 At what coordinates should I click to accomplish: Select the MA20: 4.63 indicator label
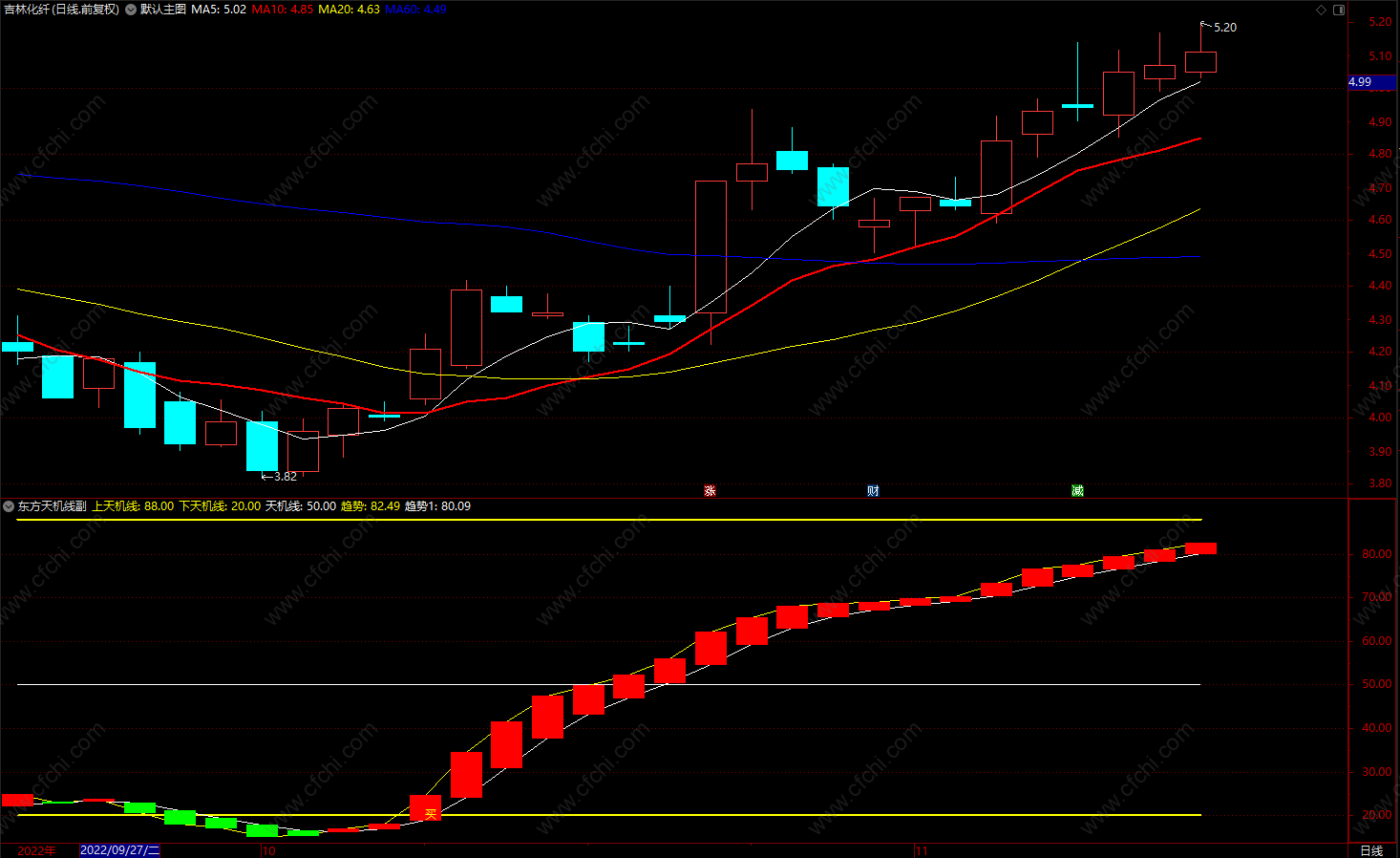point(349,10)
